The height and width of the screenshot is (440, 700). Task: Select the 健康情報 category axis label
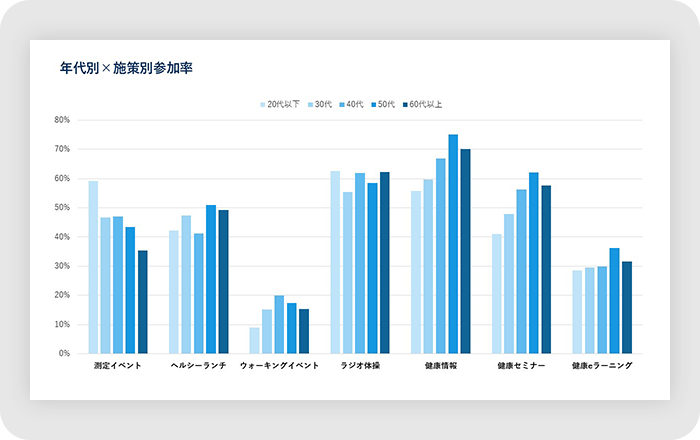[440, 366]
